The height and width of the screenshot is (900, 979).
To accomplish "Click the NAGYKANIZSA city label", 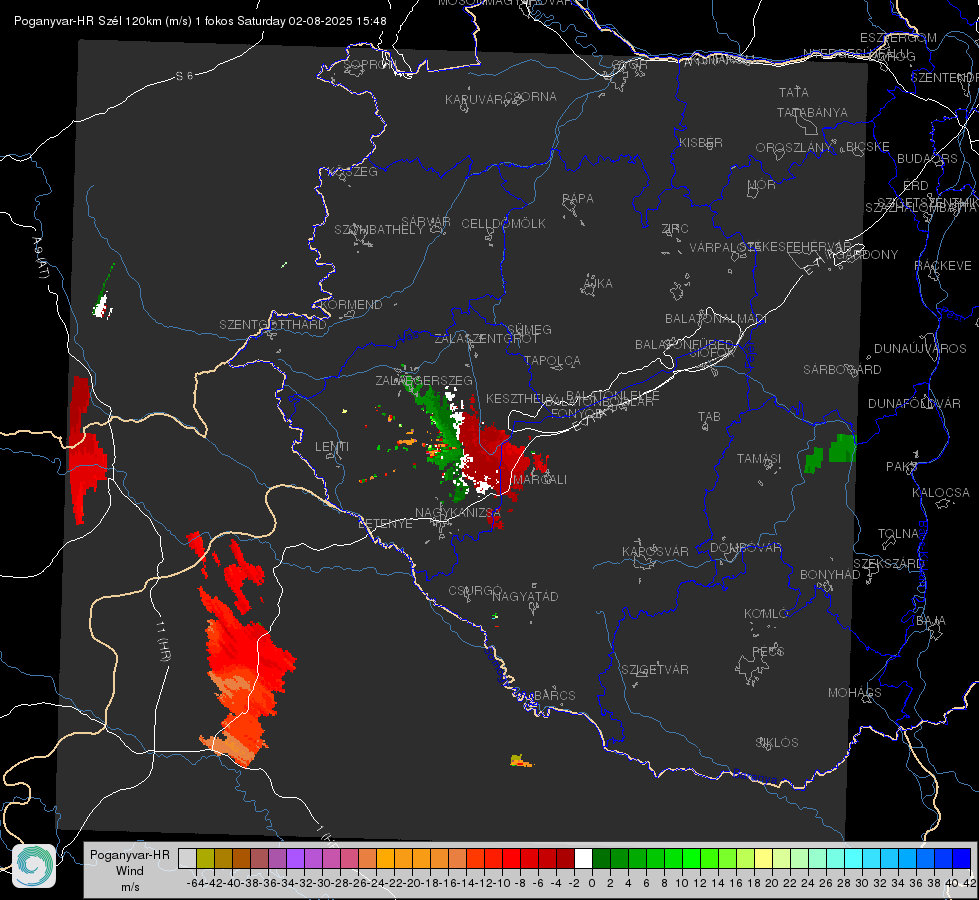I will coord(458,513).
